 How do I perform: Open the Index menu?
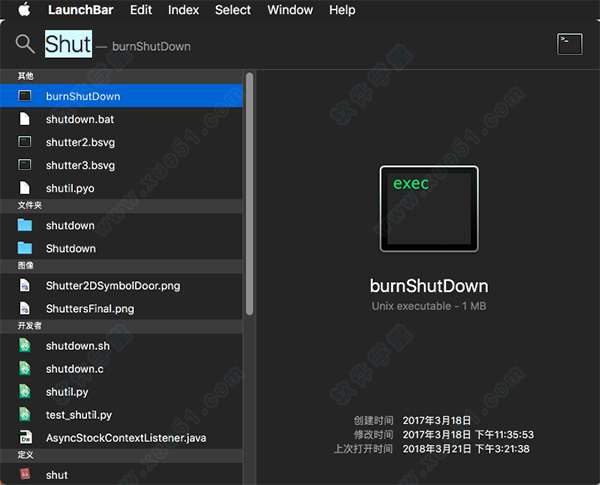coord(183,10)
